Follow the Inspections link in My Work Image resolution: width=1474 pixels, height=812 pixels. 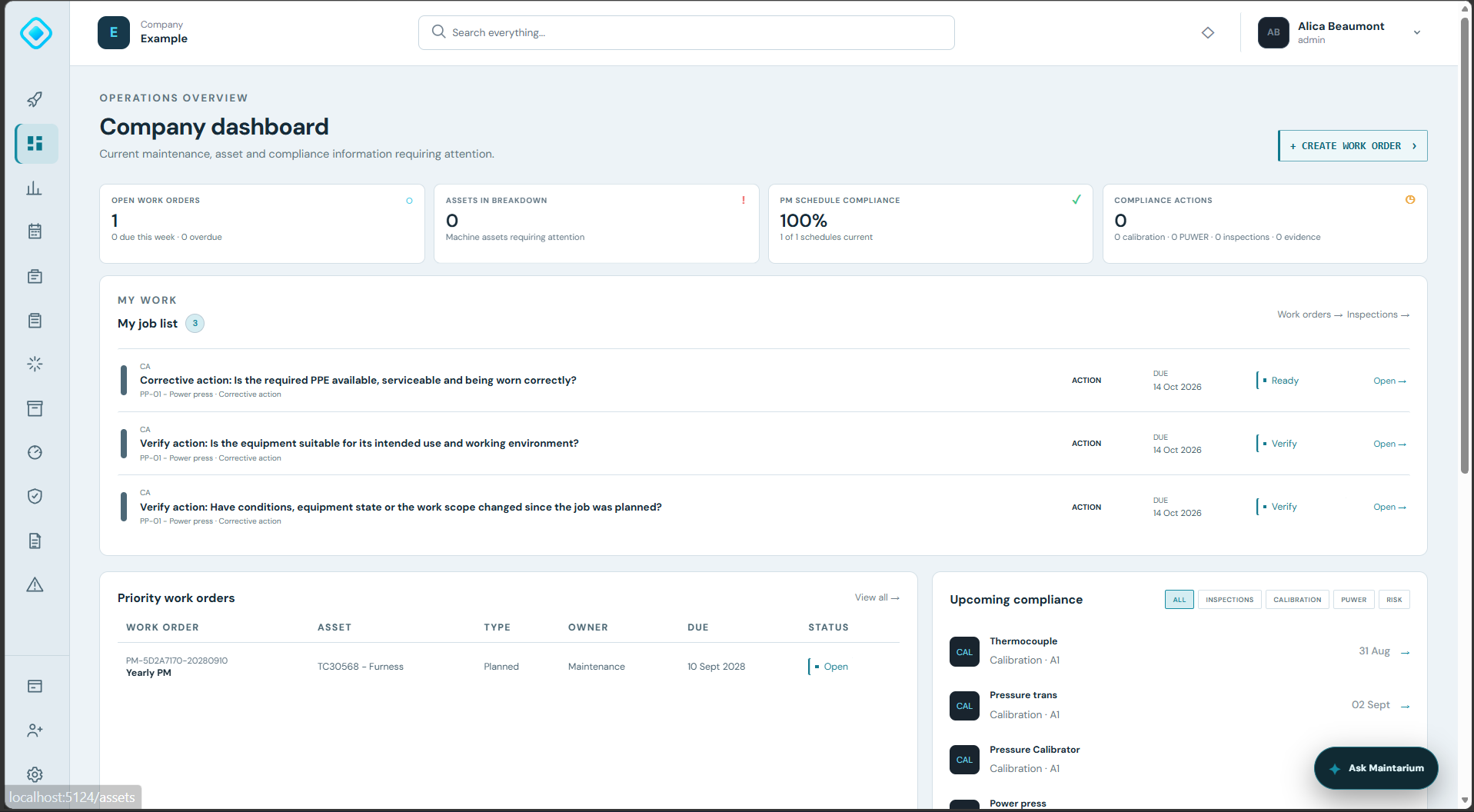coord(1378,314)
